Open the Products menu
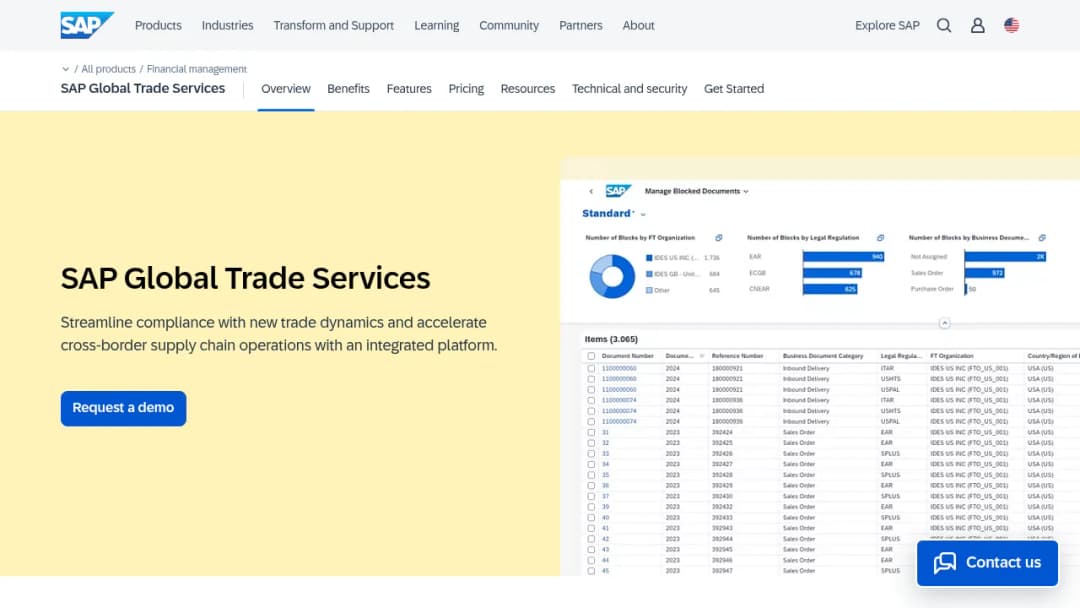Image resolution: width=1080 pixels, height=608 pixels. point(158,25)
